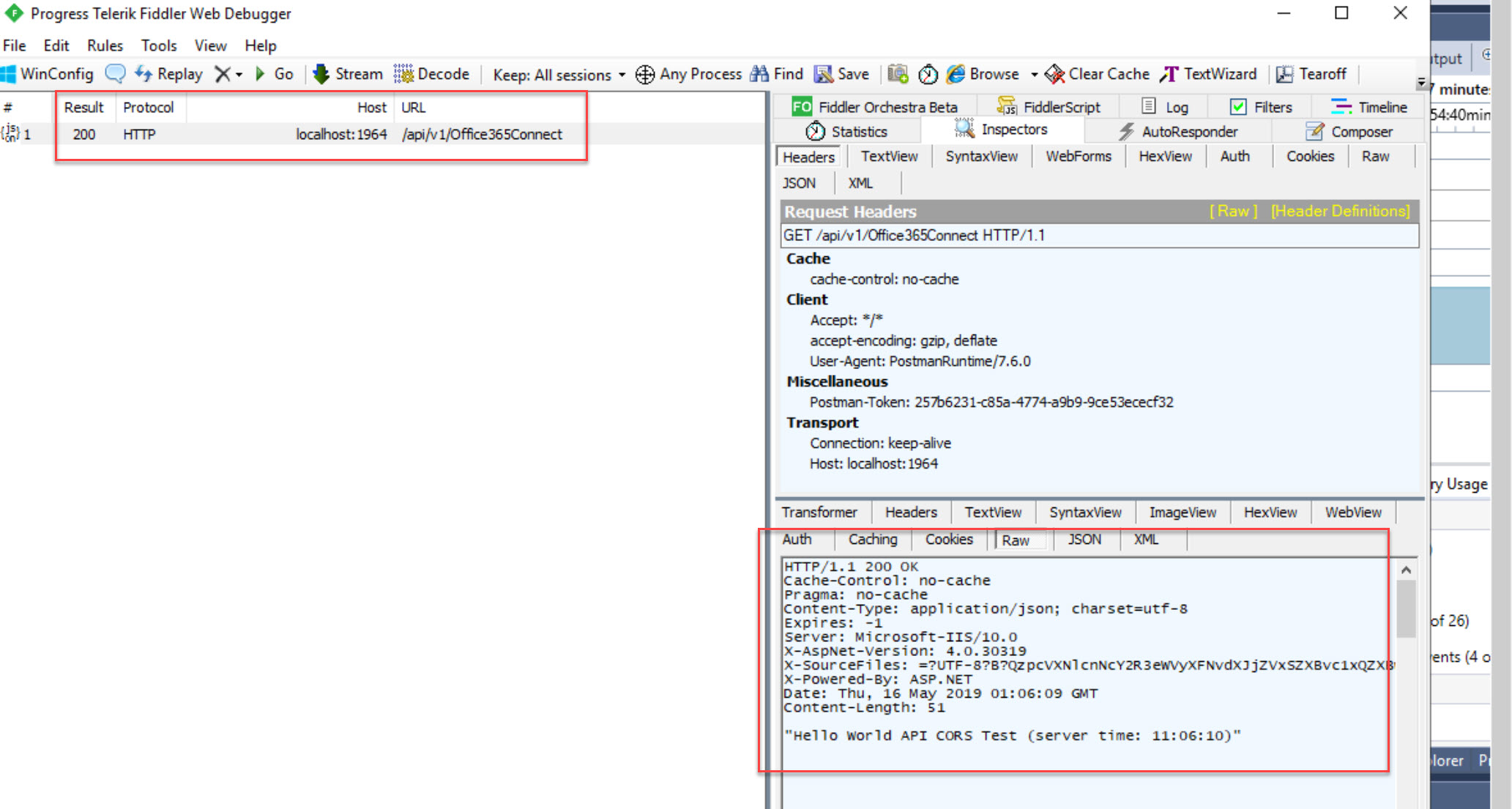Toggle the Decode toolbar button

pyautogui.click(x=403, y=74)
